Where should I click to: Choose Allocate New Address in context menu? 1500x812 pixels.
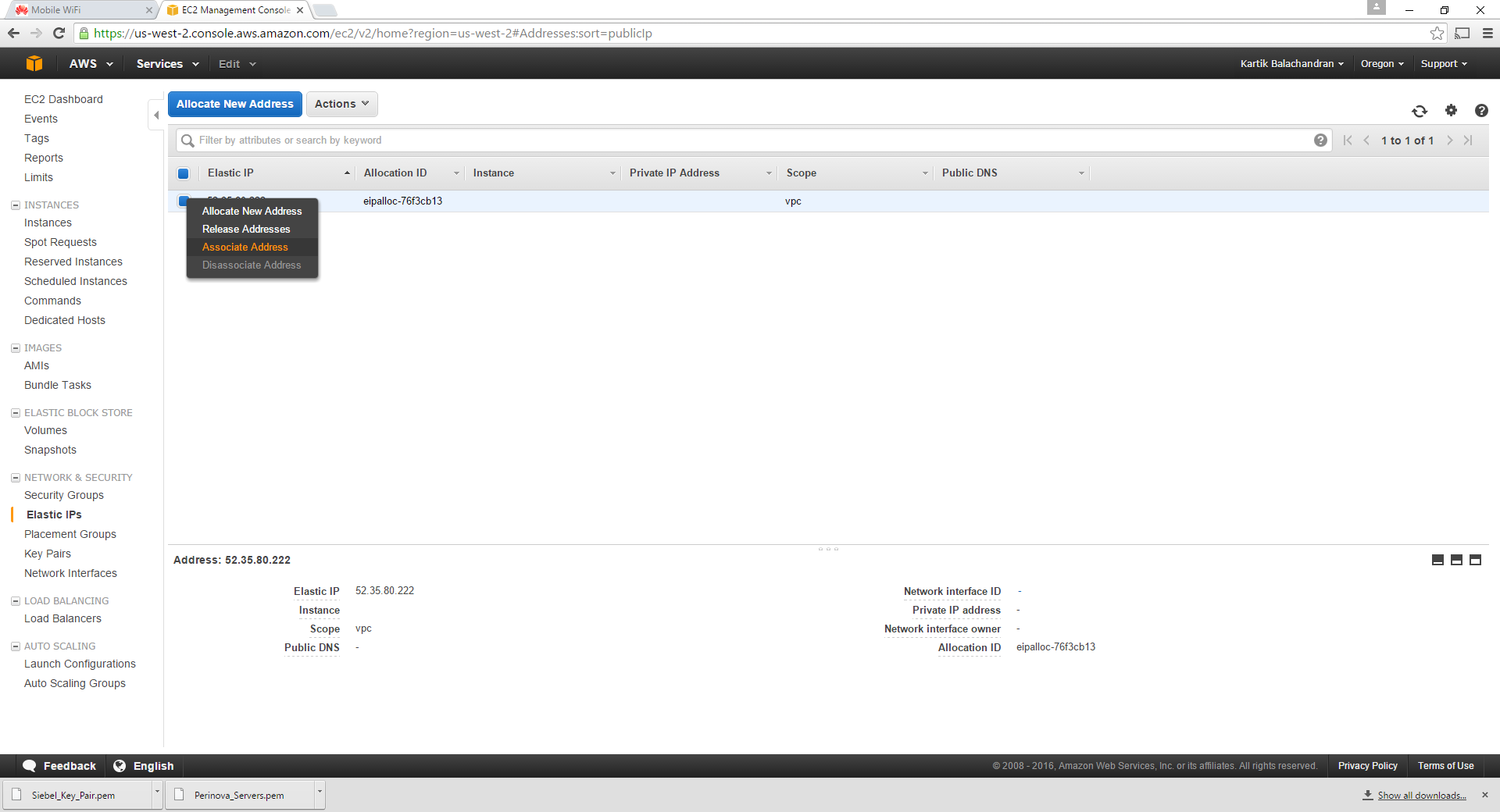click(252, 211)
